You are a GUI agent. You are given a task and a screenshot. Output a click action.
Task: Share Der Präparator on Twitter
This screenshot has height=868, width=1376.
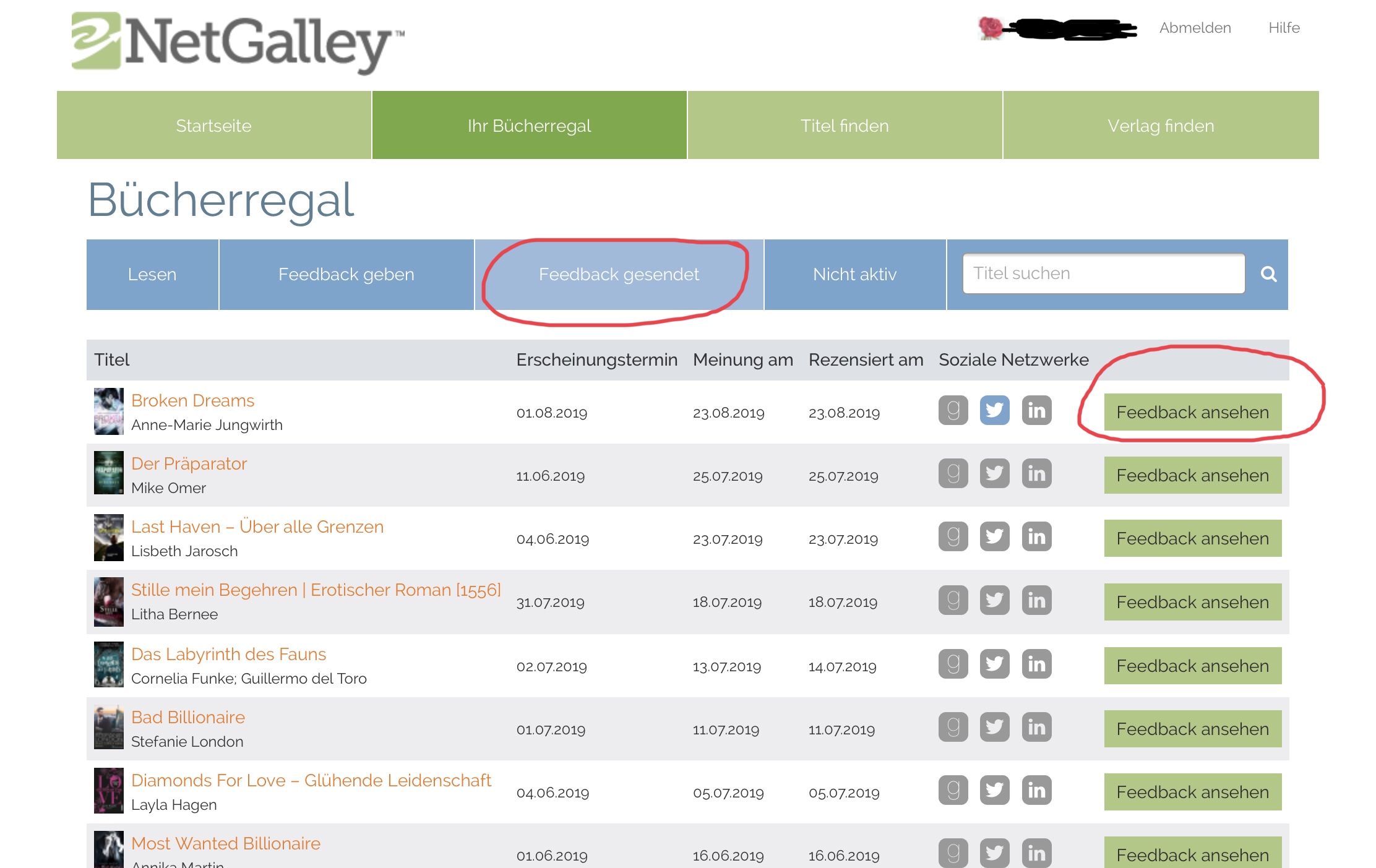995,473
